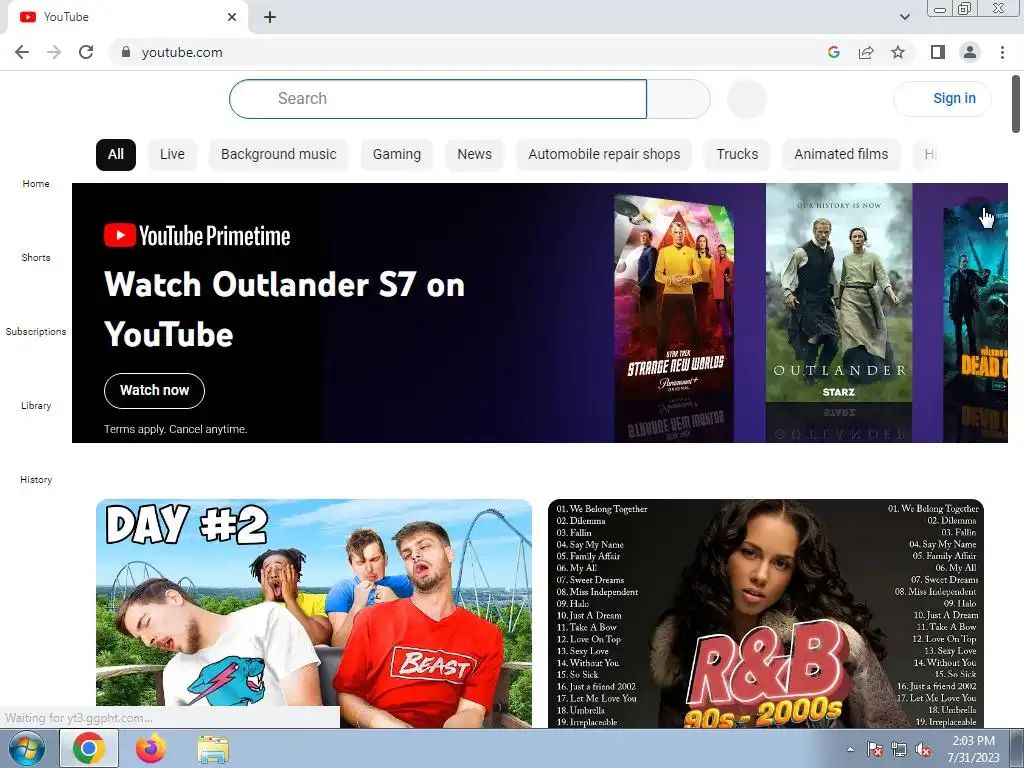
Task: Open History in the sidebar
Action: (36, 479)
